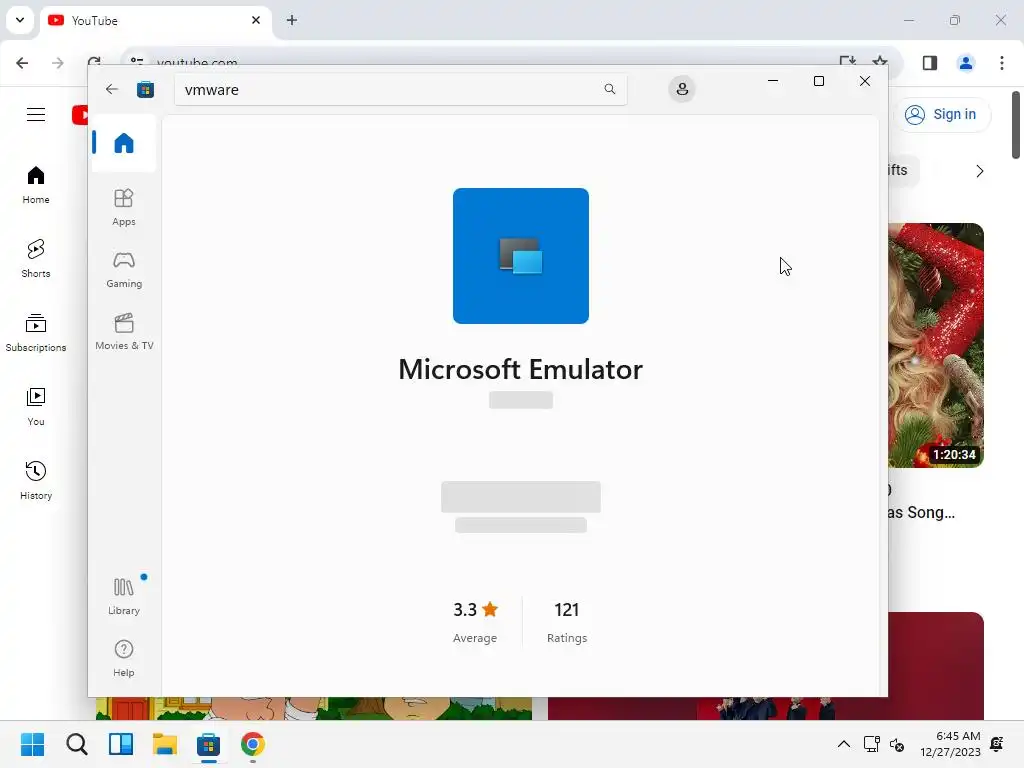
Task: Click the muted volume tray icon
Action: click(x=897, y=744)
